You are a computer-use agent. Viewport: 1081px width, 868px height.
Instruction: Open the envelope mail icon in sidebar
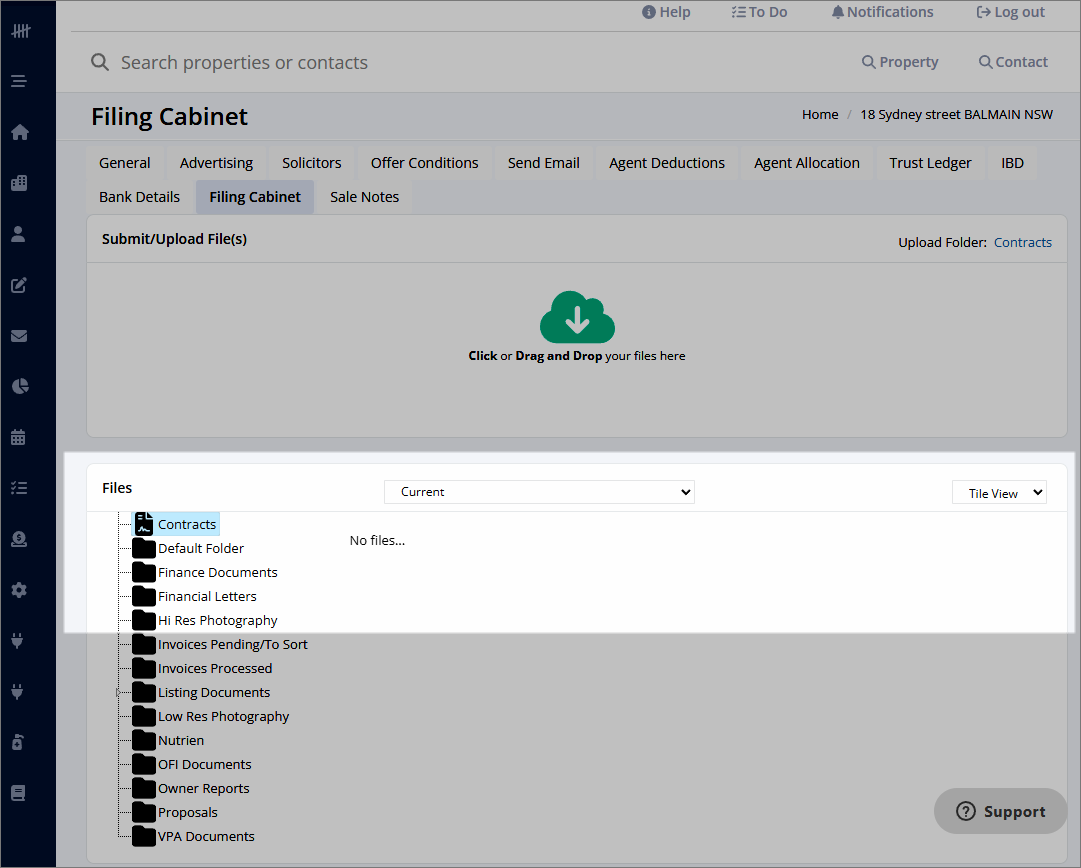point(19,336)
